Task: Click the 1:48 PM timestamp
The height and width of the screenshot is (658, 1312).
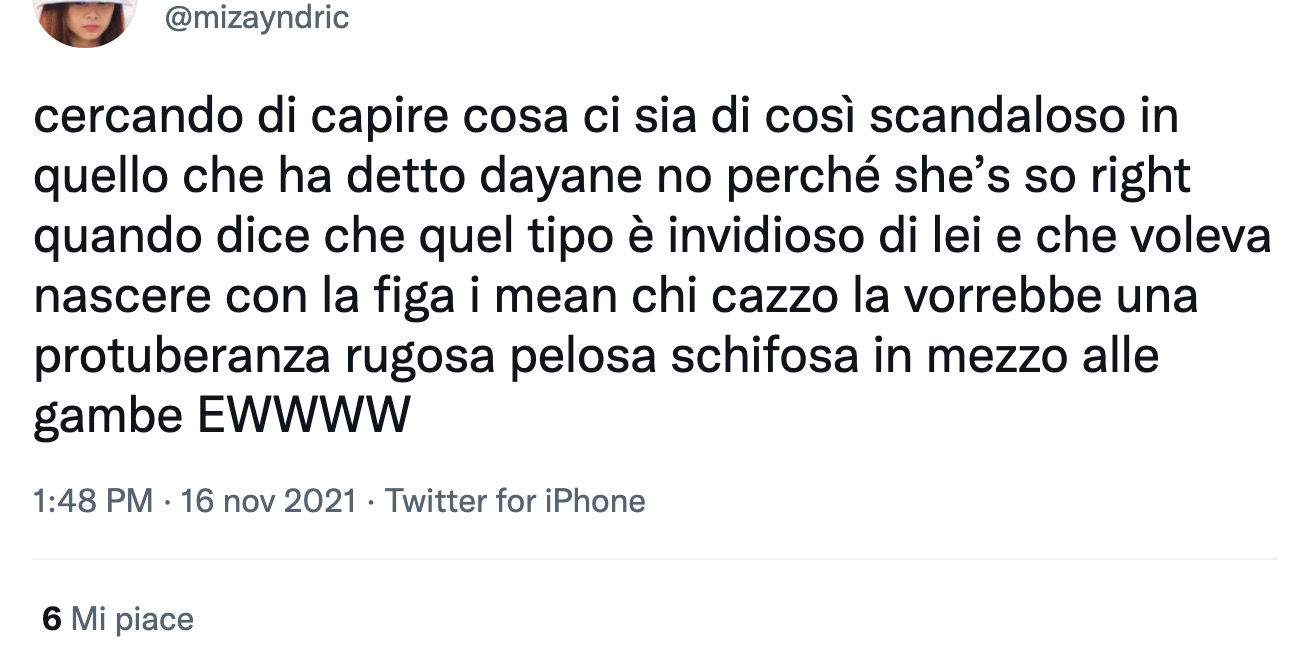Action: [93, 500]
